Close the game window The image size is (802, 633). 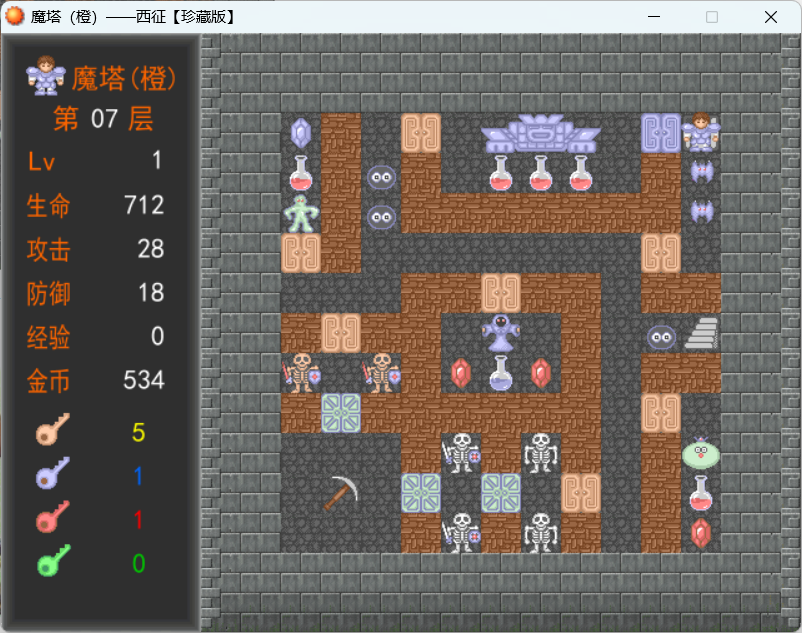coord(771,17)
